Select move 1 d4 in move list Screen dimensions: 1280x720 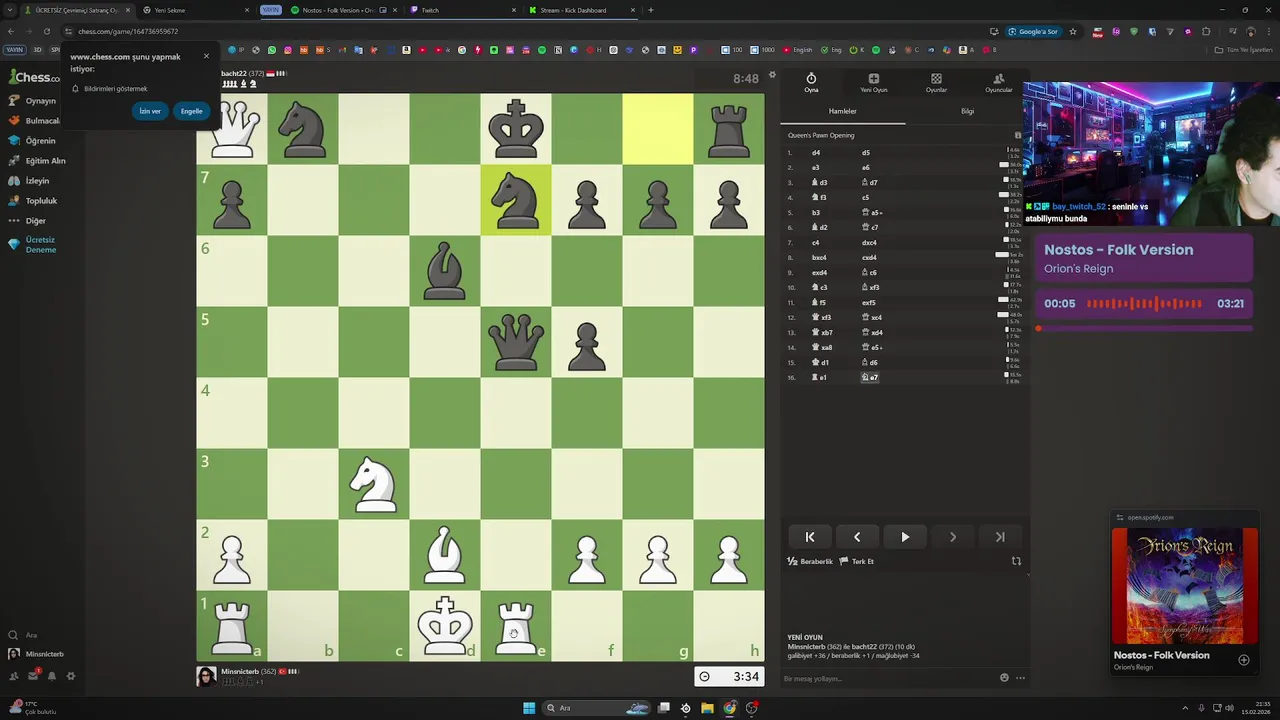[x=816, y=153]
